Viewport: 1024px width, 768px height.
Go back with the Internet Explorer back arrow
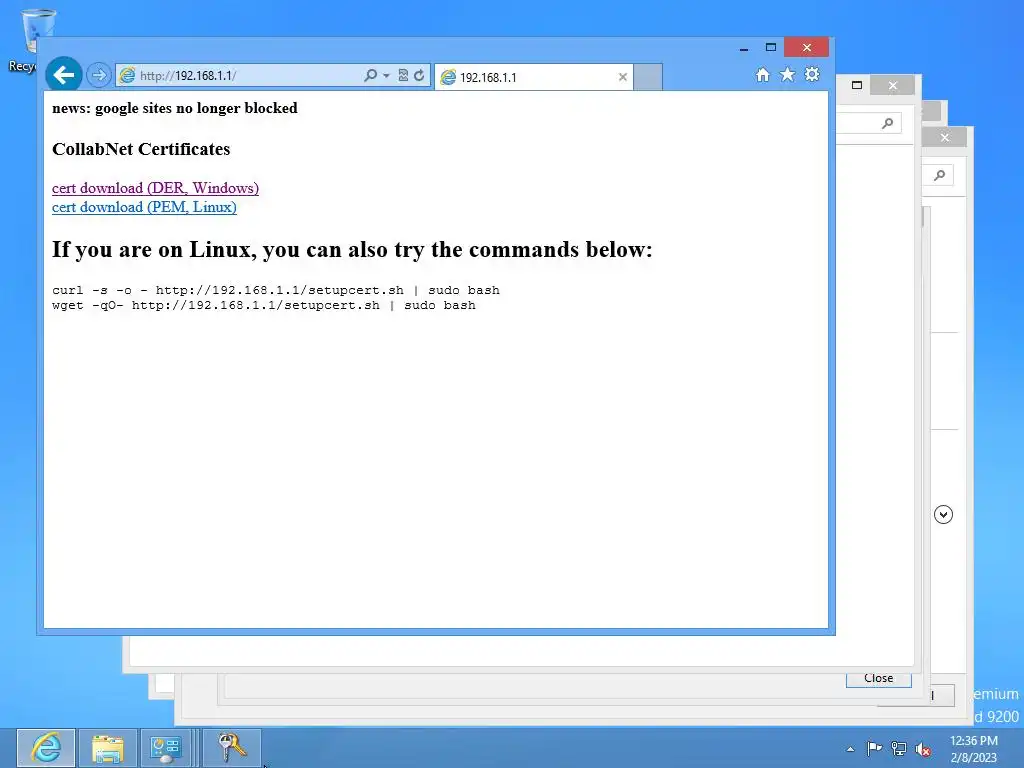[63, 75]
